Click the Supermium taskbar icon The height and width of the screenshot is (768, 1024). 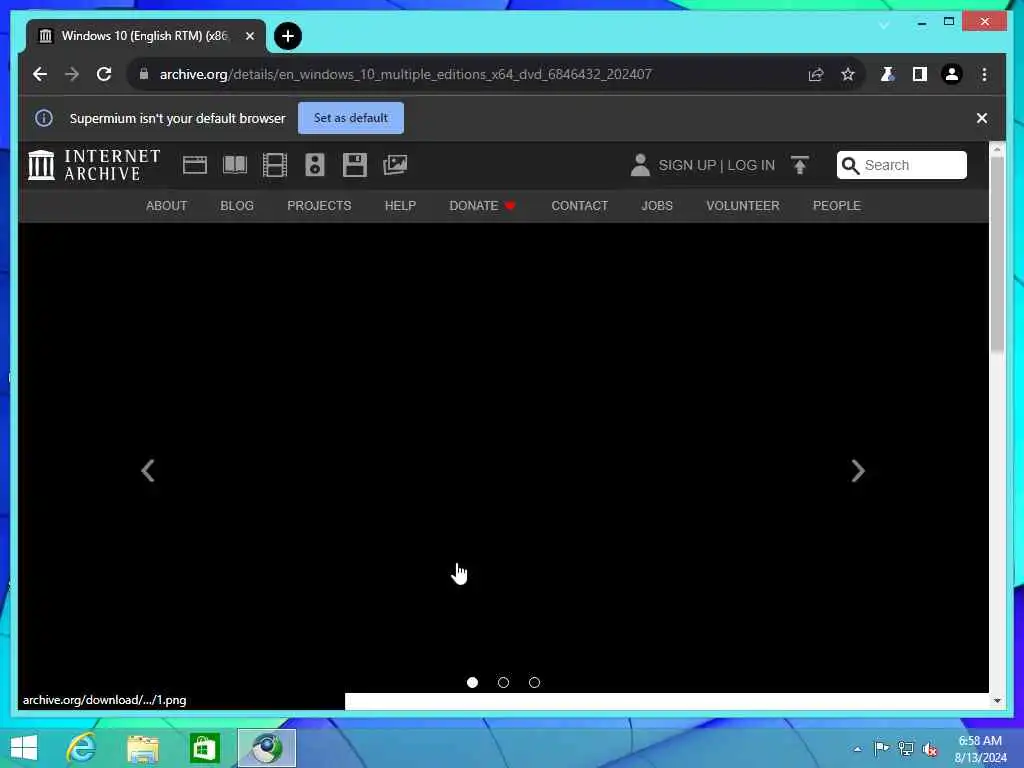click(266, 748)
